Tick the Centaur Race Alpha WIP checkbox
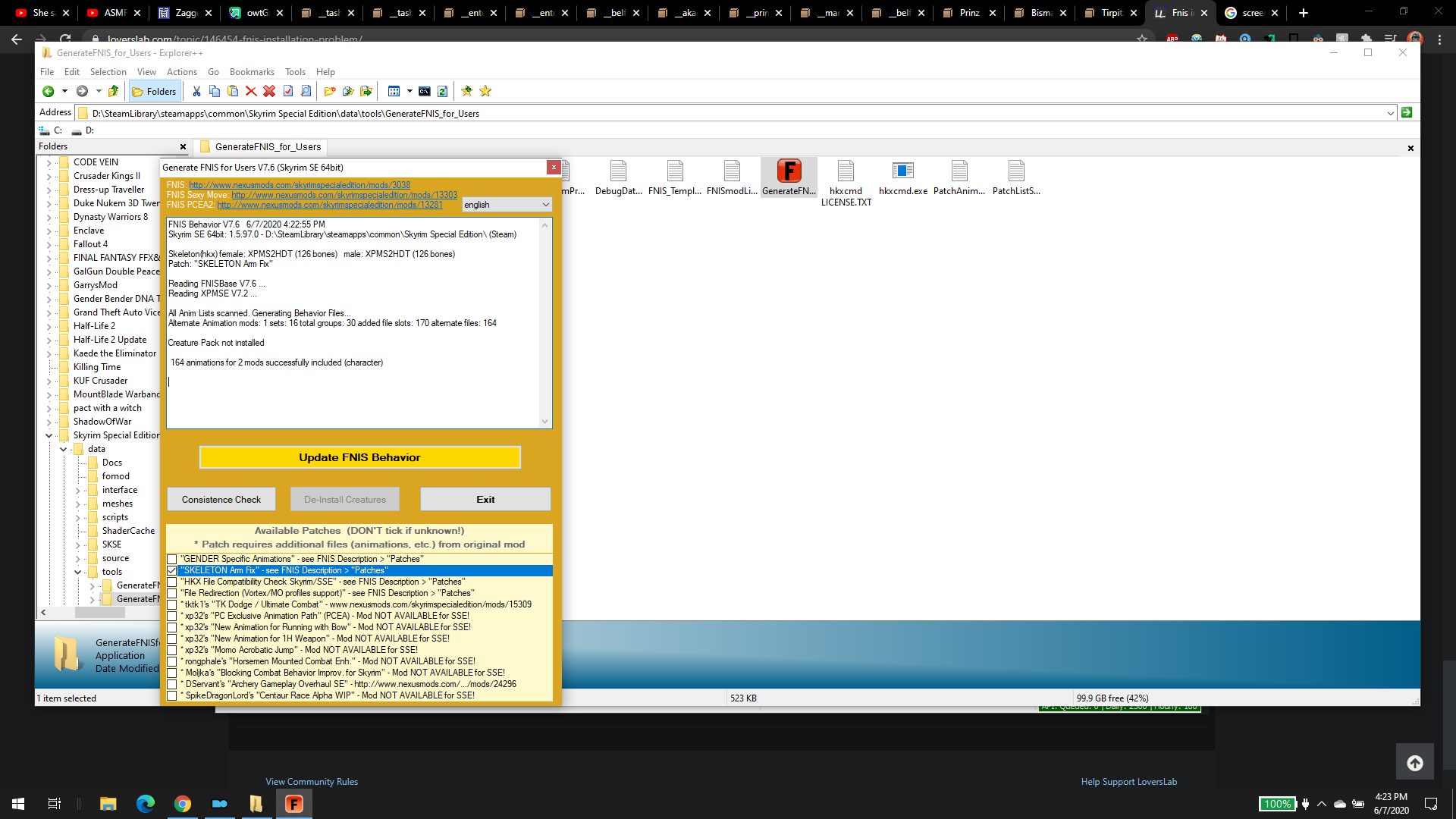 [172, 696]
